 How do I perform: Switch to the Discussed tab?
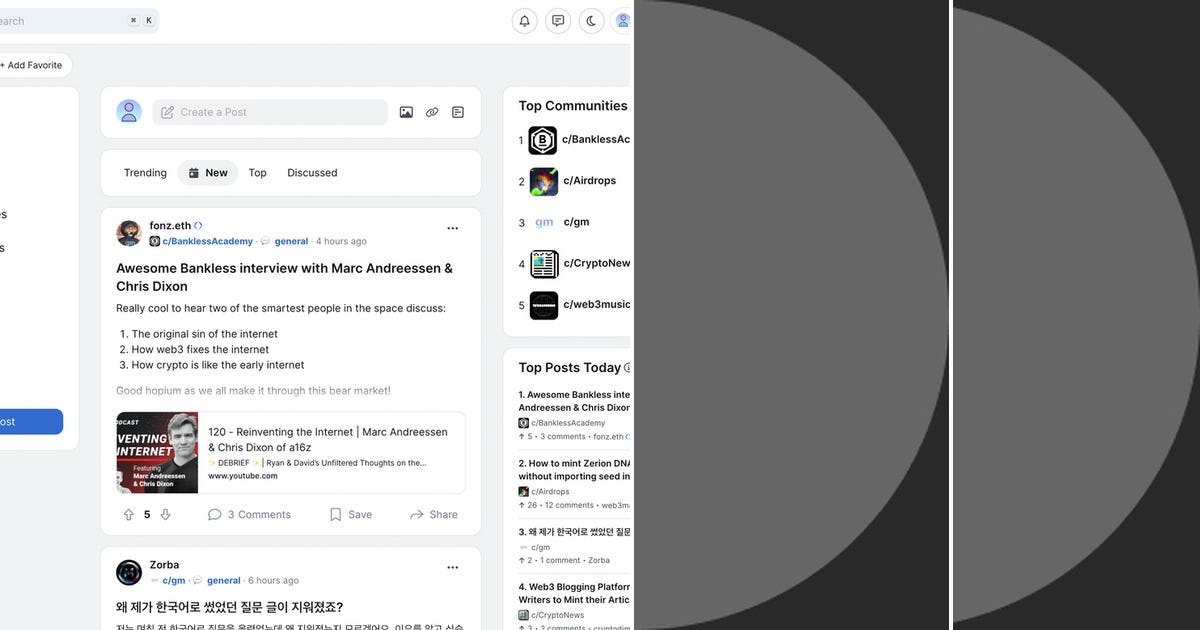pyautogui.click(x=312, y=172)
